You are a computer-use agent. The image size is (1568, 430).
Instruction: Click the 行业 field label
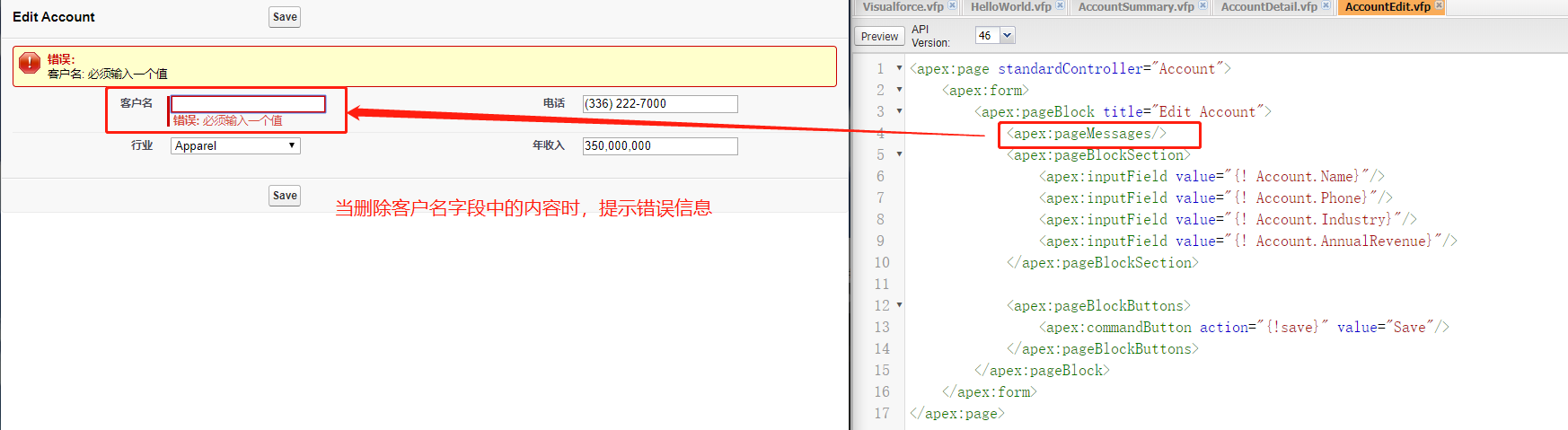pyautogui.click(x=142, y=145)
